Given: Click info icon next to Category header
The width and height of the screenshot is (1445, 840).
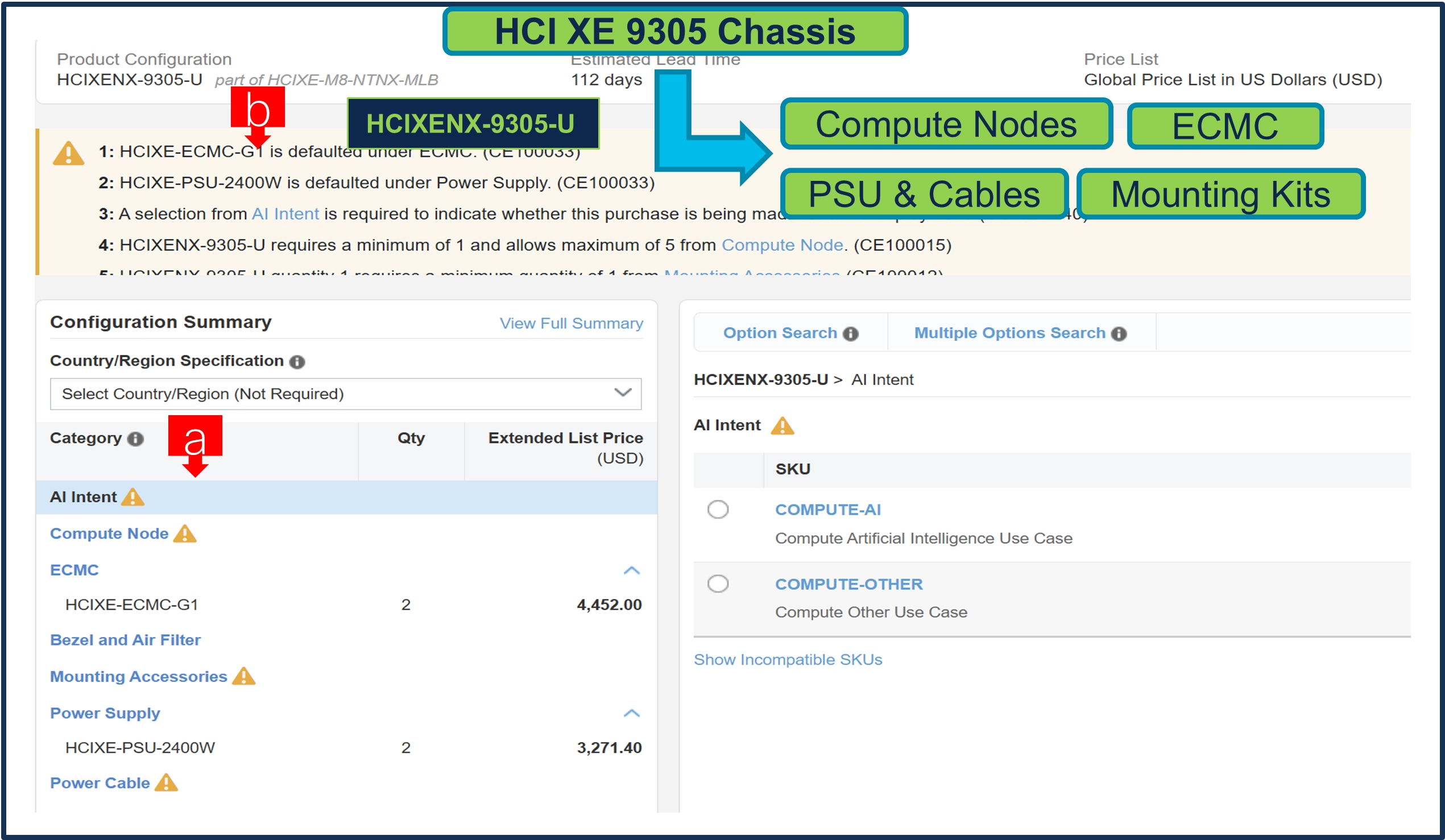Looking at the screenshot, I should click(135, 439).
